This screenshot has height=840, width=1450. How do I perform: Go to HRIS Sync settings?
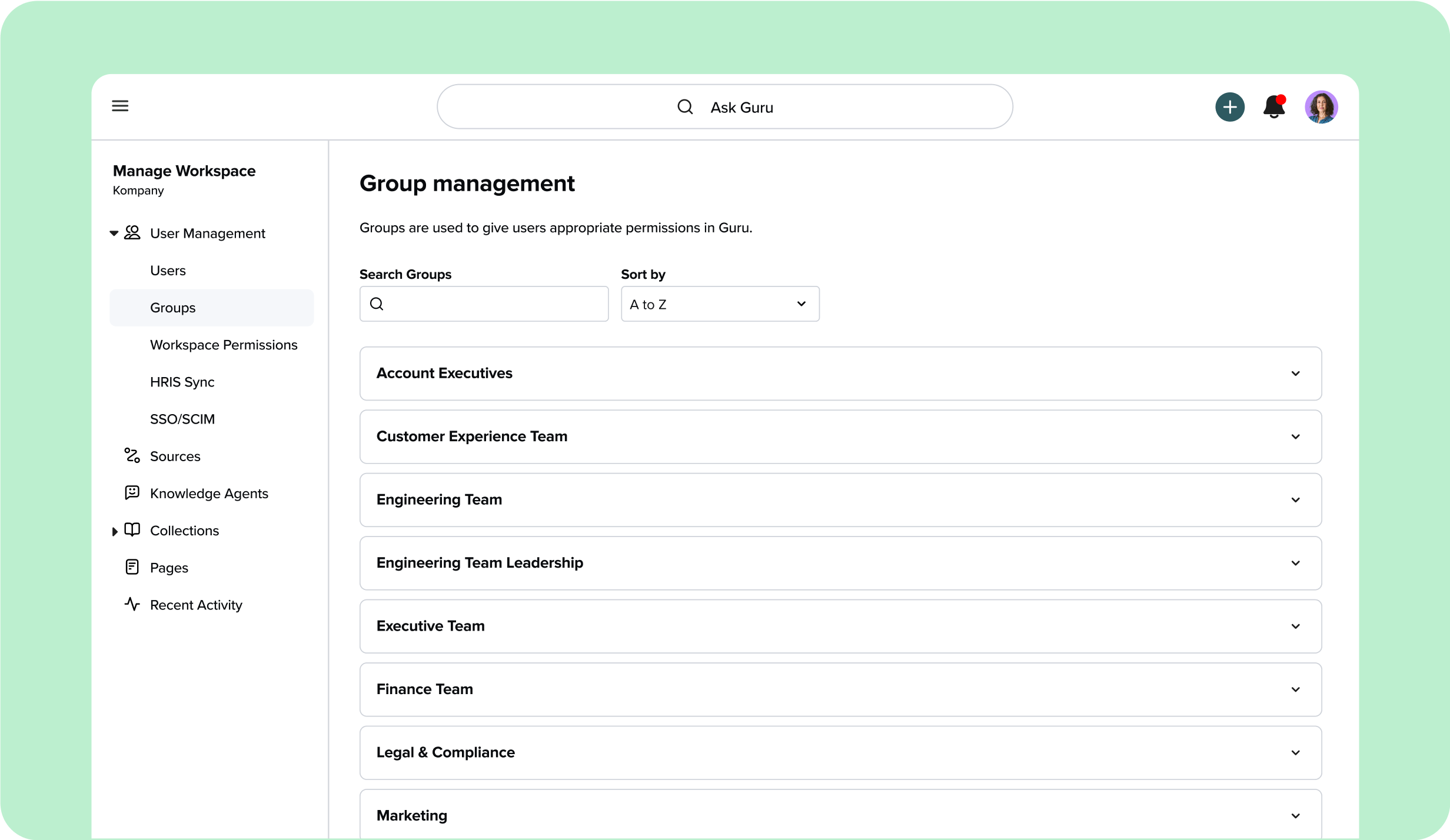(182, 382)
